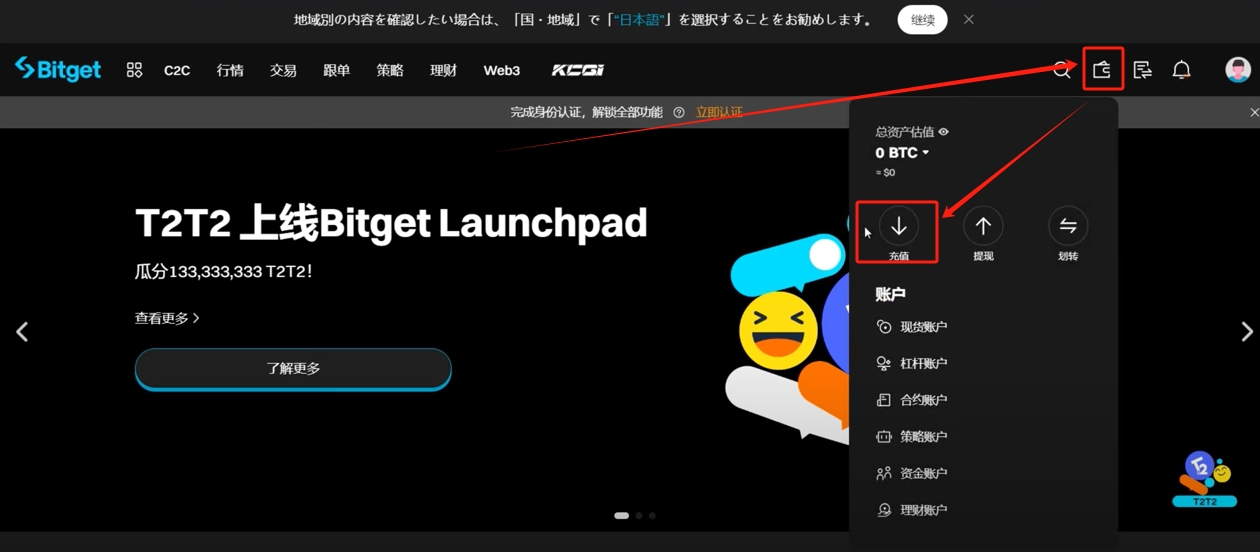Open the 行情 markets menu
The image size is (1260, 552).
[x=230, y=70]
